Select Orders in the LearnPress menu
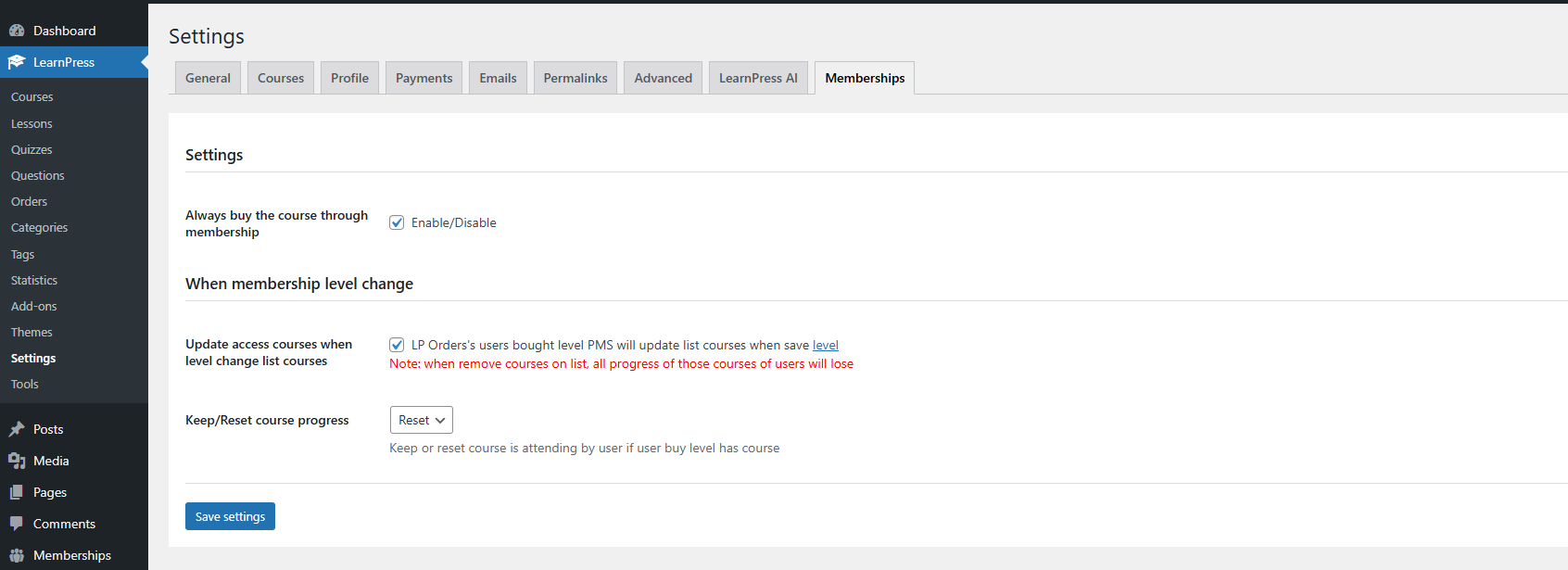This screenshot has height=570, width=1568. [x=30, y=201]
